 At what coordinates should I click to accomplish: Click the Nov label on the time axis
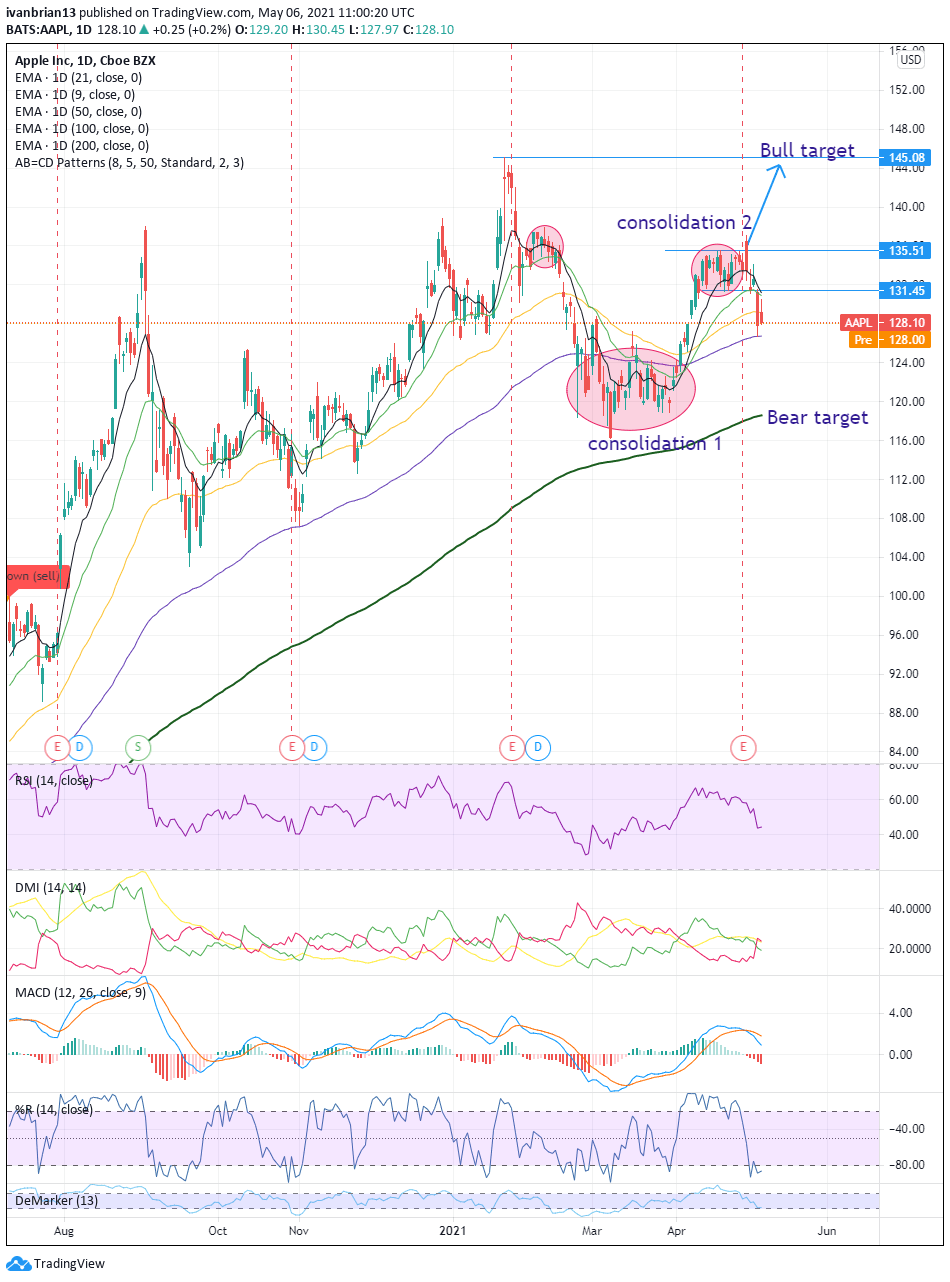click(x=296, y=1232)
